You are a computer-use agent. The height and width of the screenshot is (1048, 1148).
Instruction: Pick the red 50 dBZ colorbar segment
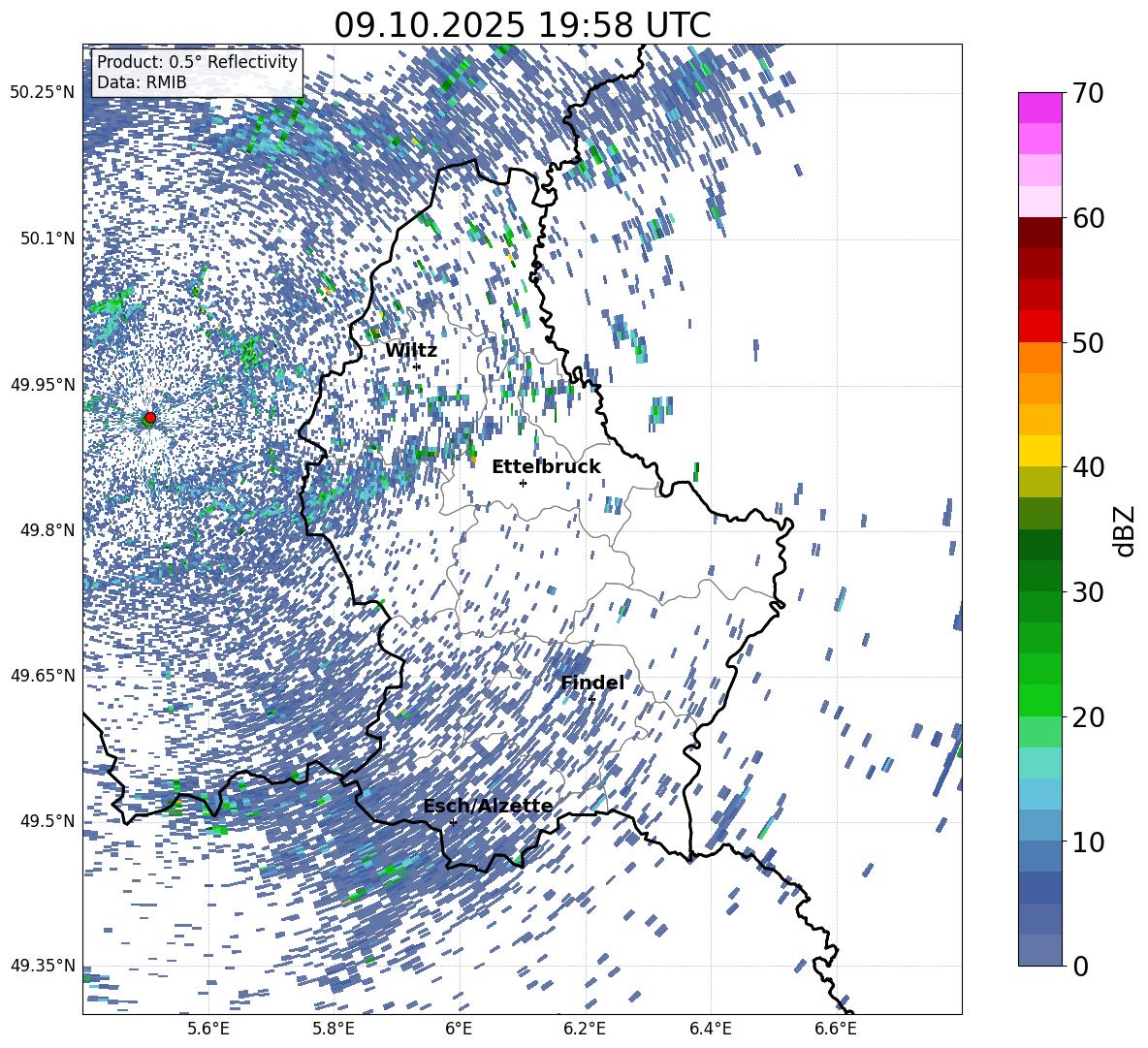point(1039,327)
